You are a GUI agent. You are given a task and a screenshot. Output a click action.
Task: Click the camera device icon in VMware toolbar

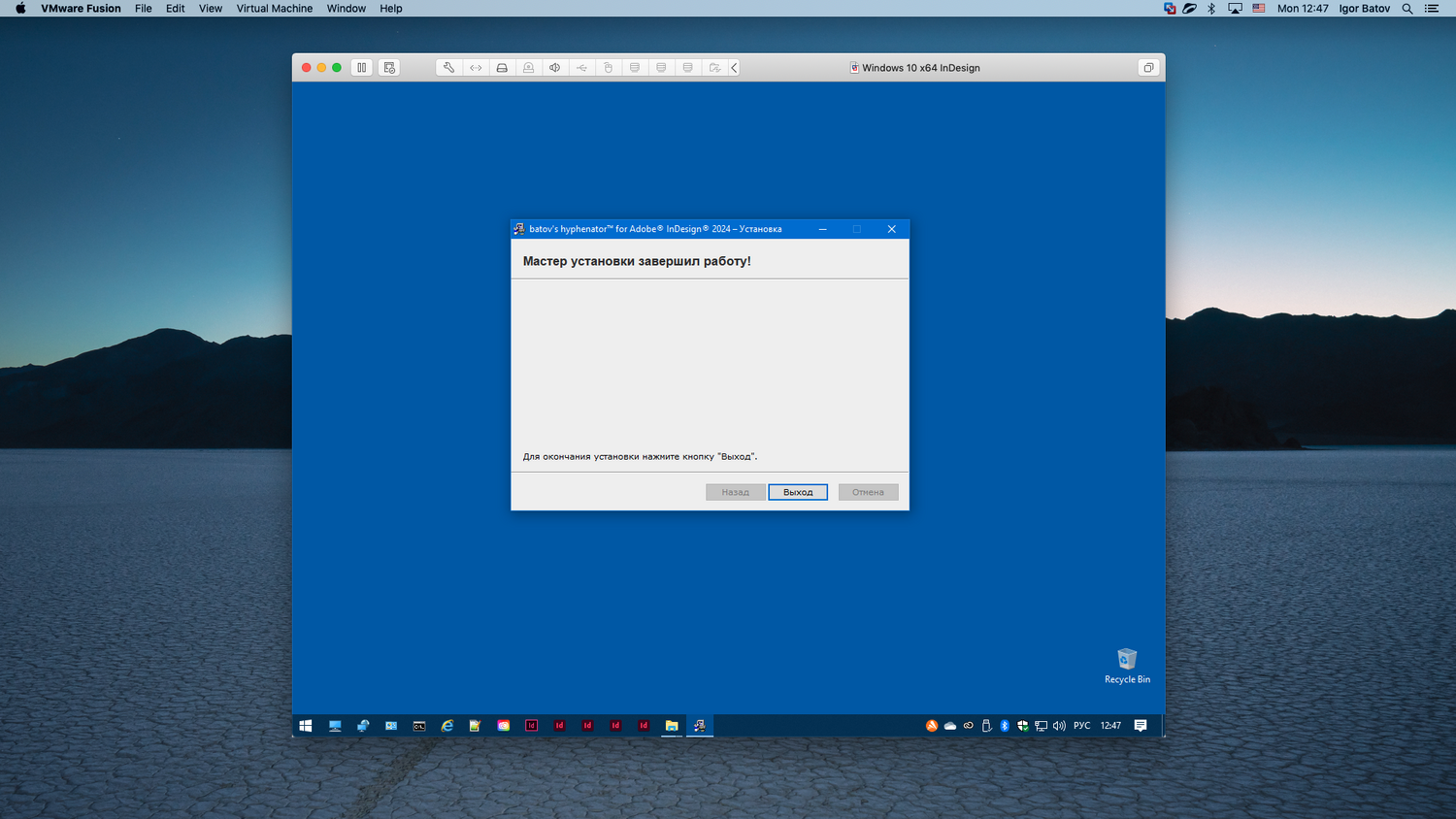coord(528,68)
